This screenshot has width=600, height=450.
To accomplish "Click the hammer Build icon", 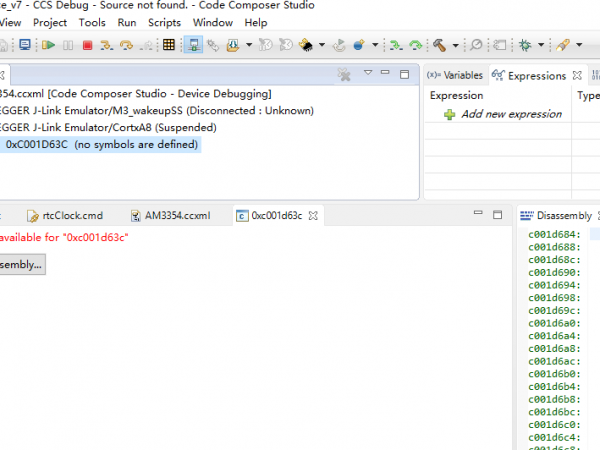I will 439,45.
